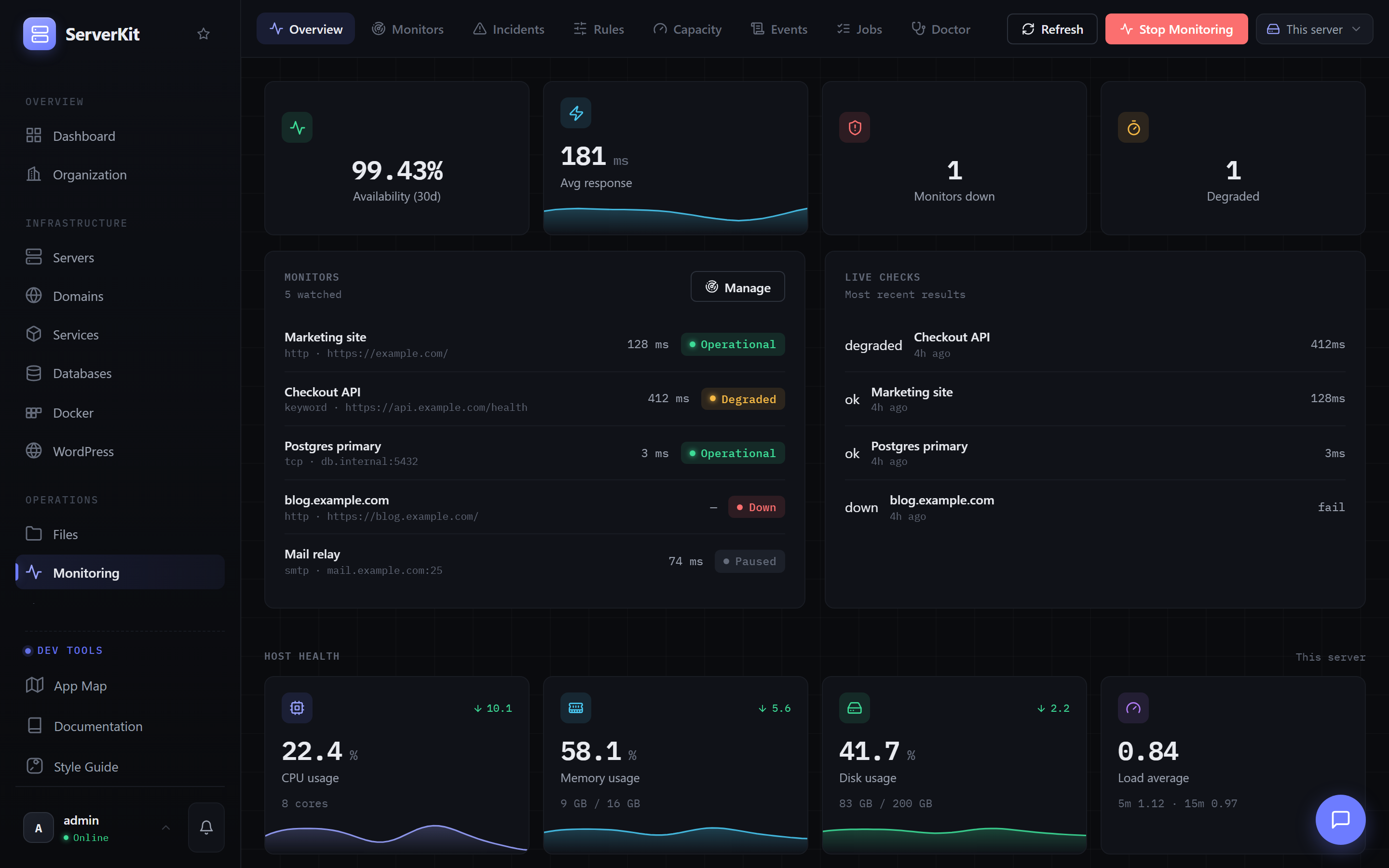The width and height of the screenshot is (1389, 868).
Task: Open Checkout API live check
Action: tap(1094, 344)
